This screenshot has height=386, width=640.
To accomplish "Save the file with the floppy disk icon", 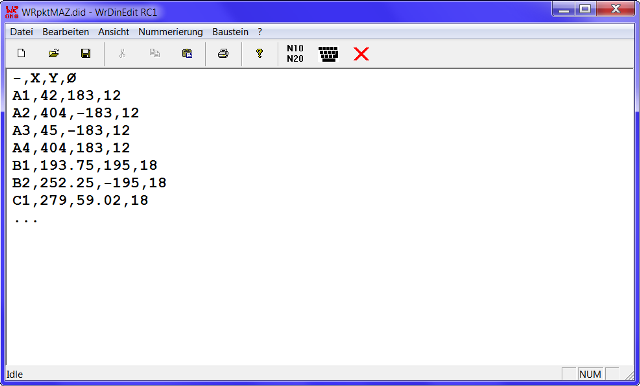I will 85,53.
